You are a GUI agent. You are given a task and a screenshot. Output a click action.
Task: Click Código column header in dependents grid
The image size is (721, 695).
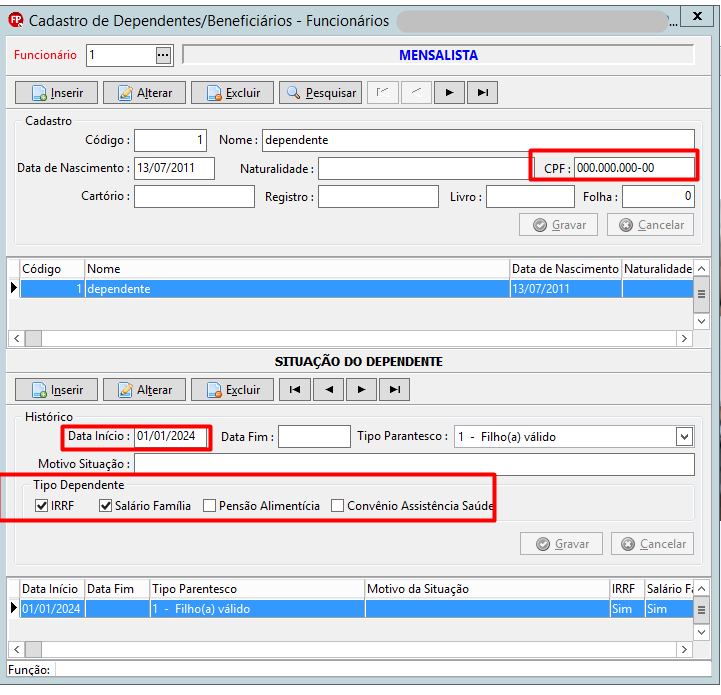coord(52,269)
